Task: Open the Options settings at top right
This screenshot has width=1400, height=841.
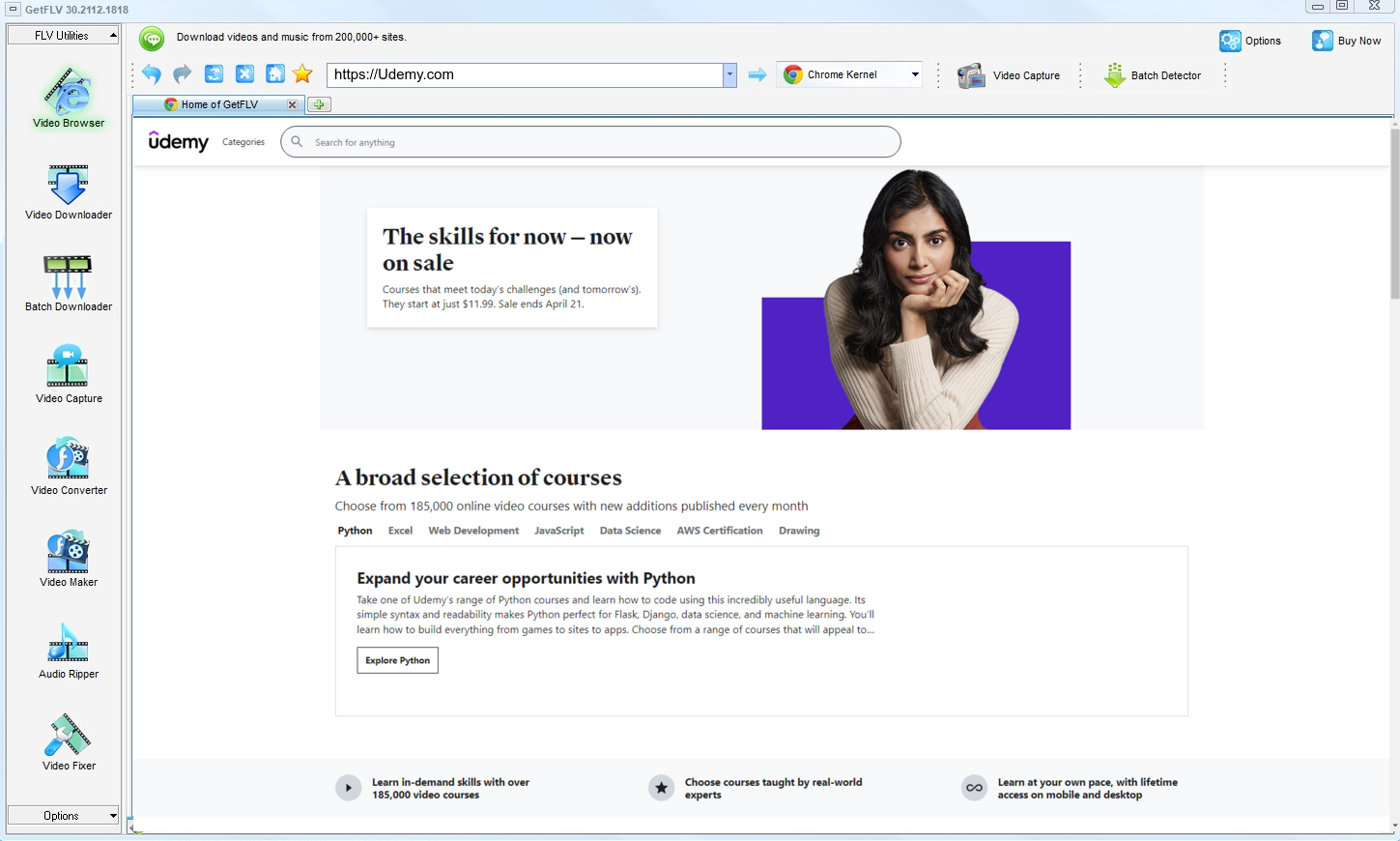Action: click(x=1250, y=41)
